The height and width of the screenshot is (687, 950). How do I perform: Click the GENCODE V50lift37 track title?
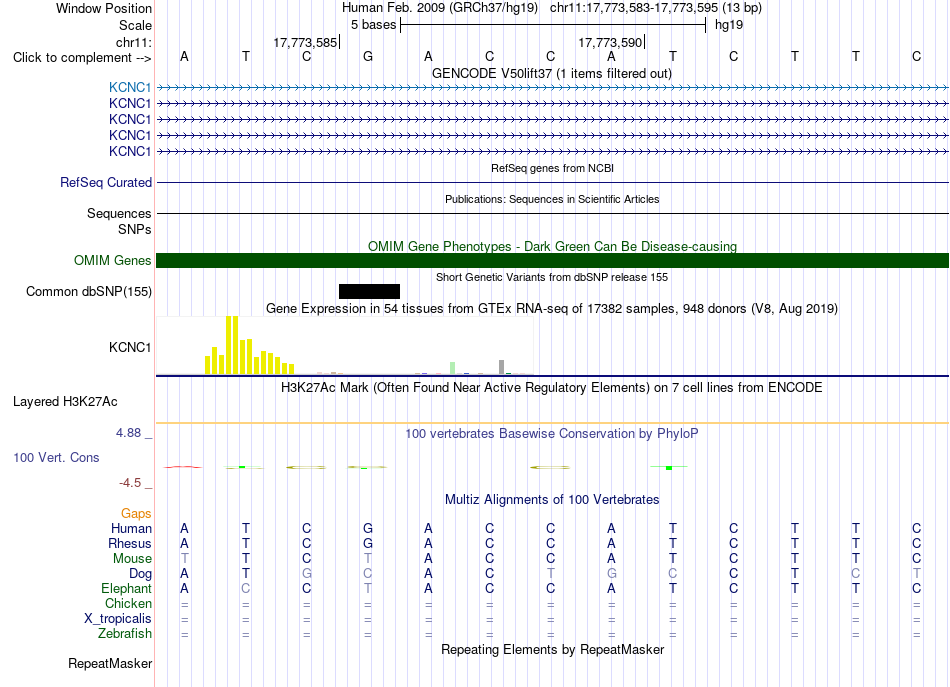coord(552,73)
